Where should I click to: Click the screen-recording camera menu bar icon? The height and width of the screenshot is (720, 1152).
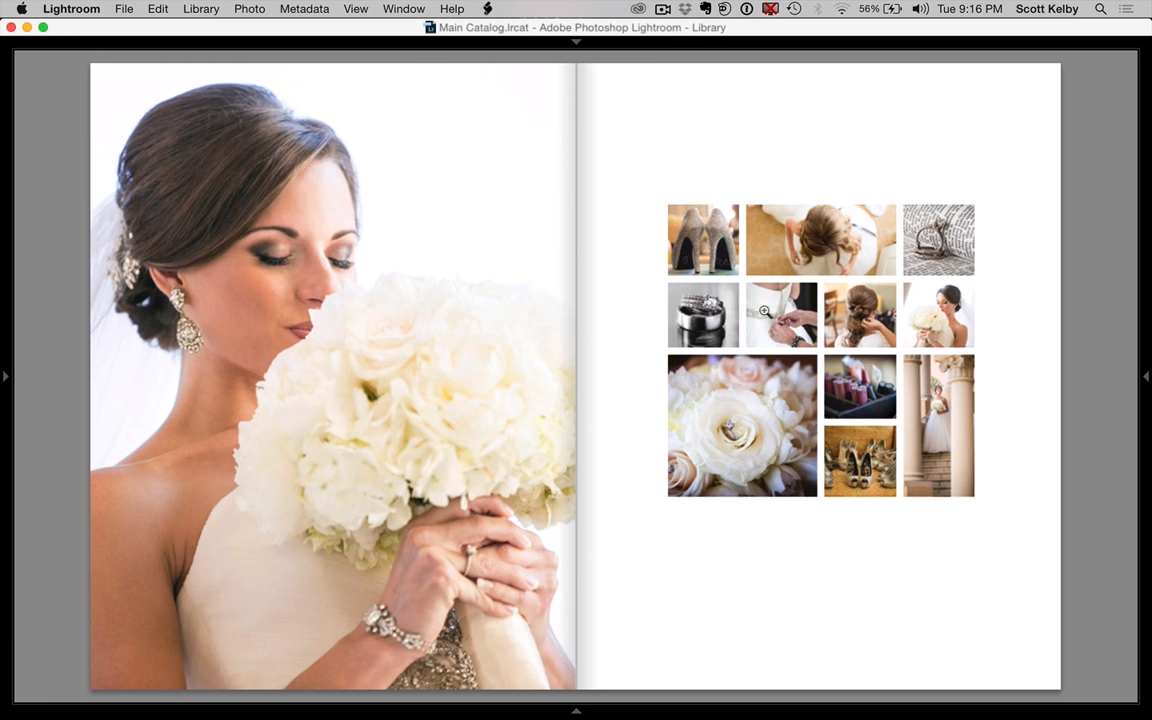[662, 9]
